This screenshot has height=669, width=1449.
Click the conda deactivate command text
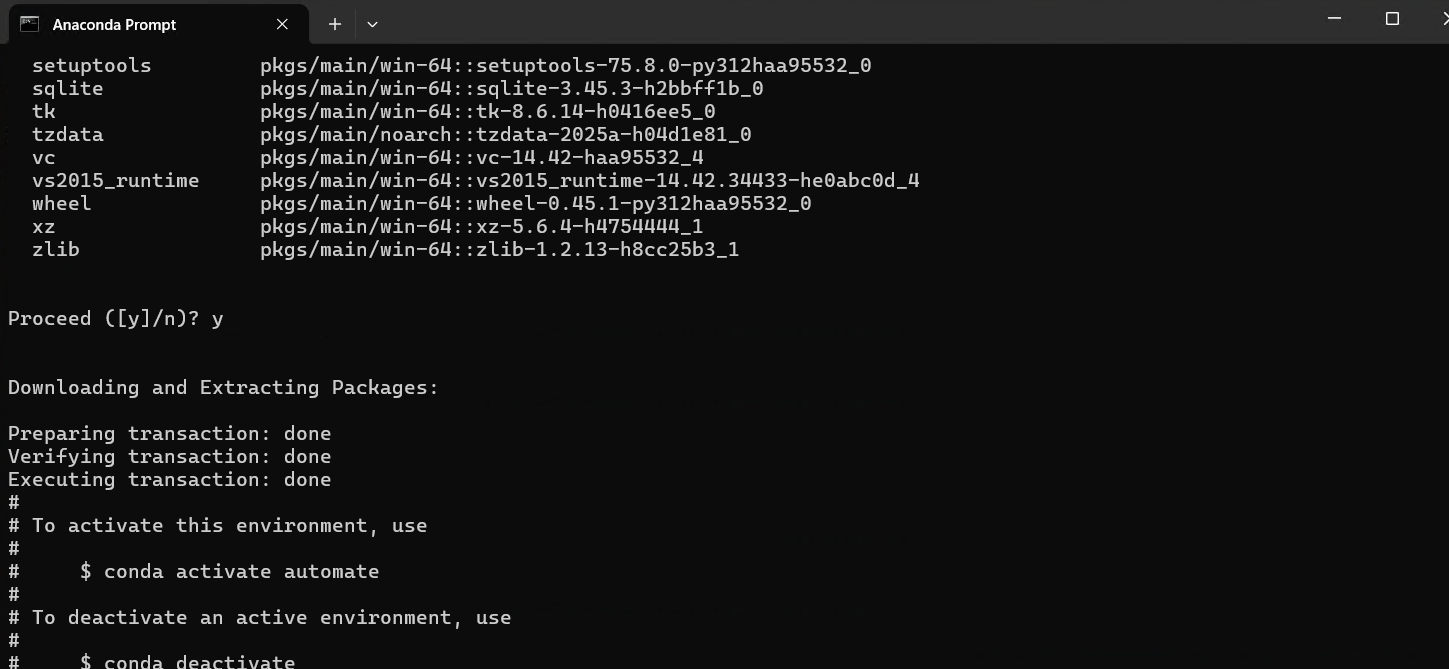(x=200, y=662)
